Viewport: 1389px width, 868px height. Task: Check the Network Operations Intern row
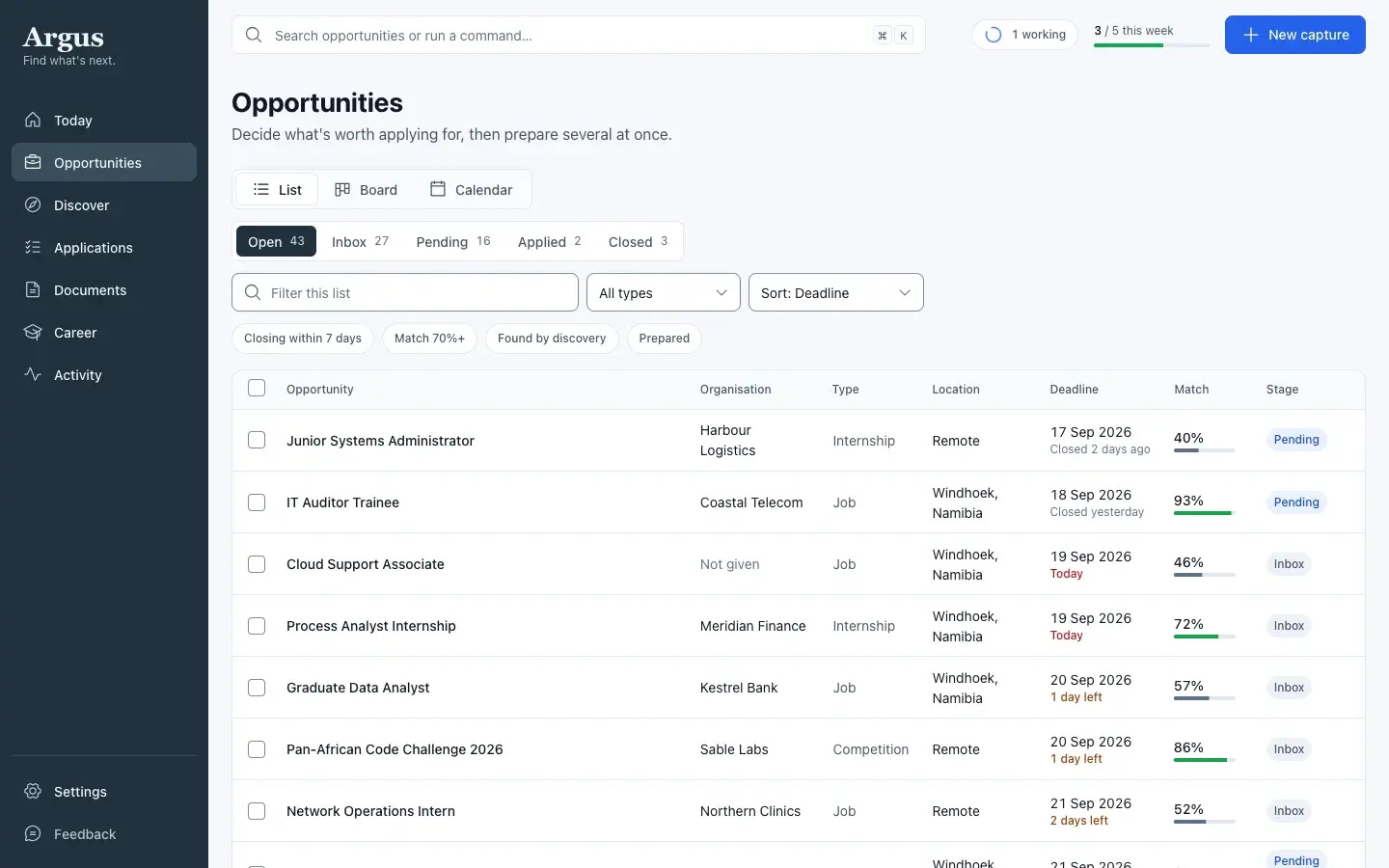257,810
